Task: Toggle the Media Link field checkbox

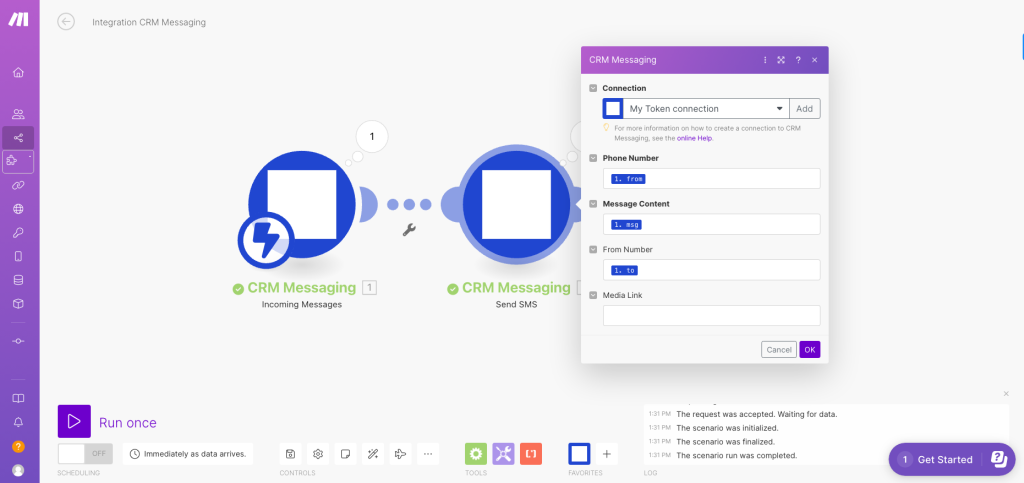Action: pos(593,295)
